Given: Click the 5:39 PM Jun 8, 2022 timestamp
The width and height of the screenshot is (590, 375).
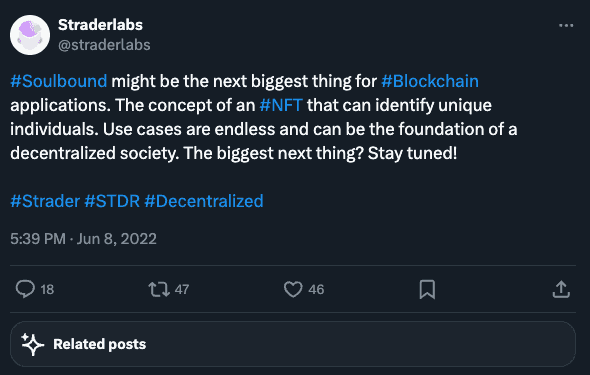Looking at the screenshot, I should (x=83, y=239).
